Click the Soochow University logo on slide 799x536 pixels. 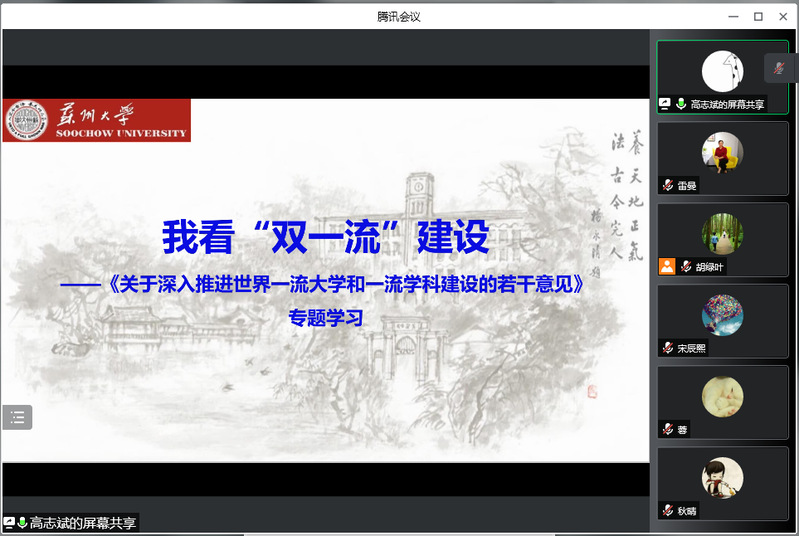96,120
